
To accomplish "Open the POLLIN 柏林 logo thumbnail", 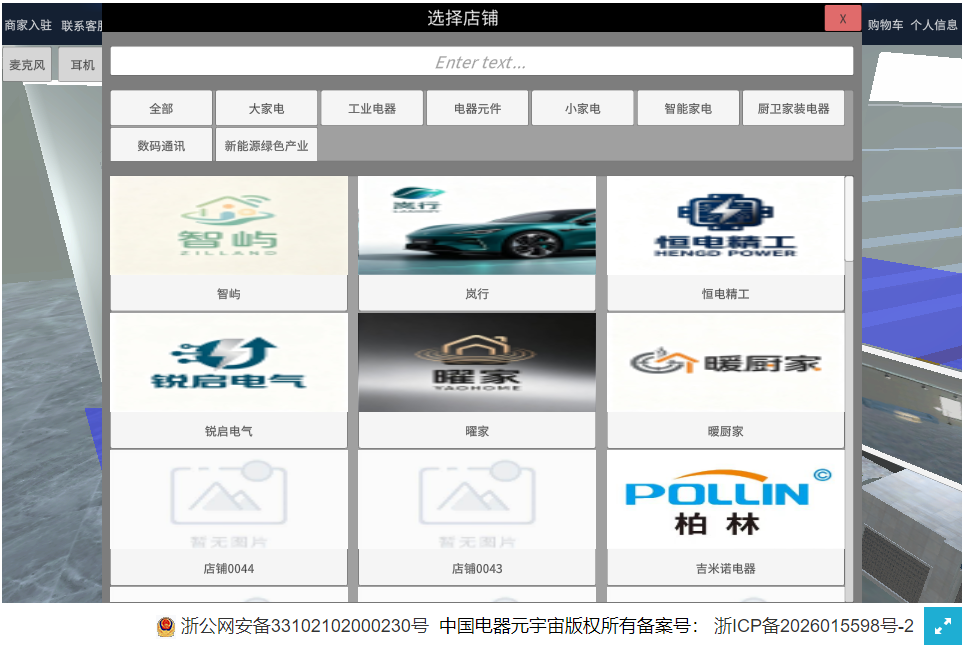I will [x=726, y=500].
